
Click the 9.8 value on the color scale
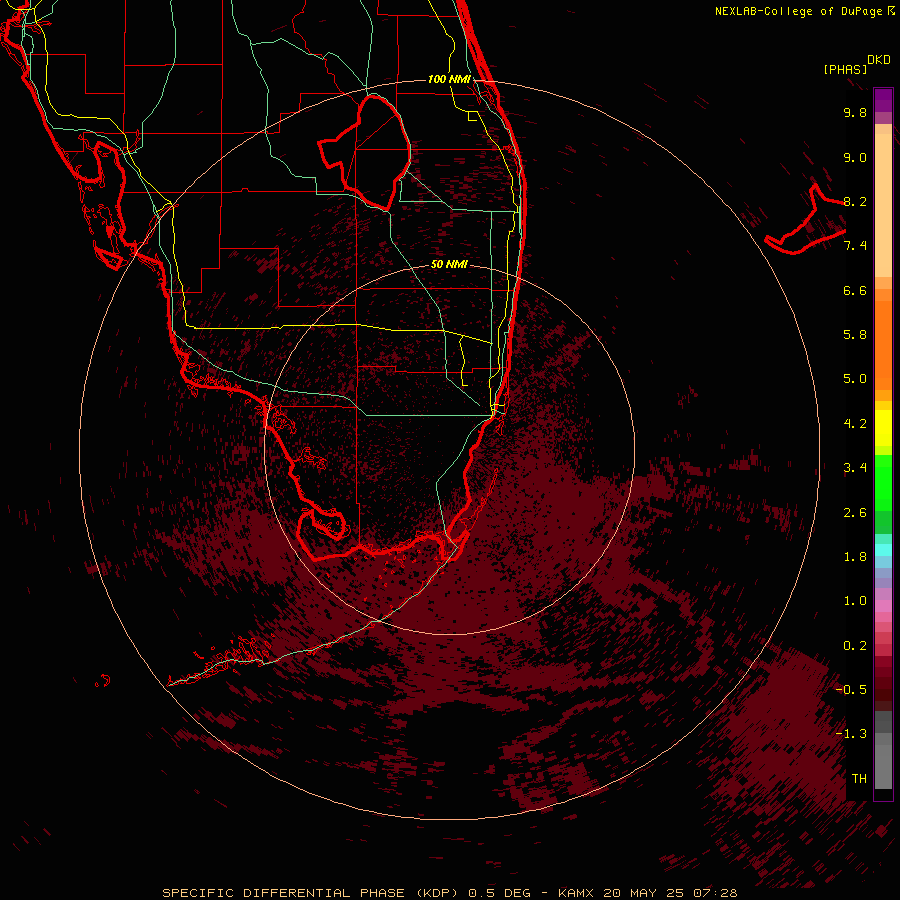855,112
